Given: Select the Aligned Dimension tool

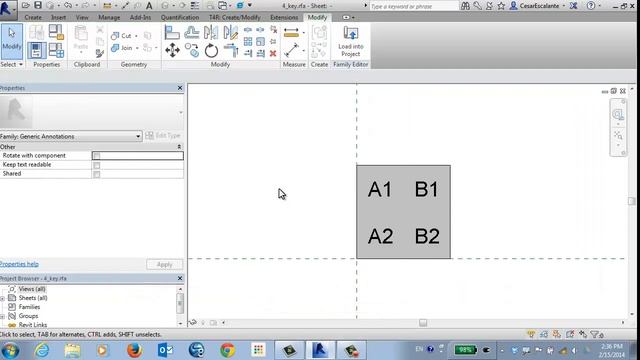Looking at the screenshot, I should pos(291,33).
